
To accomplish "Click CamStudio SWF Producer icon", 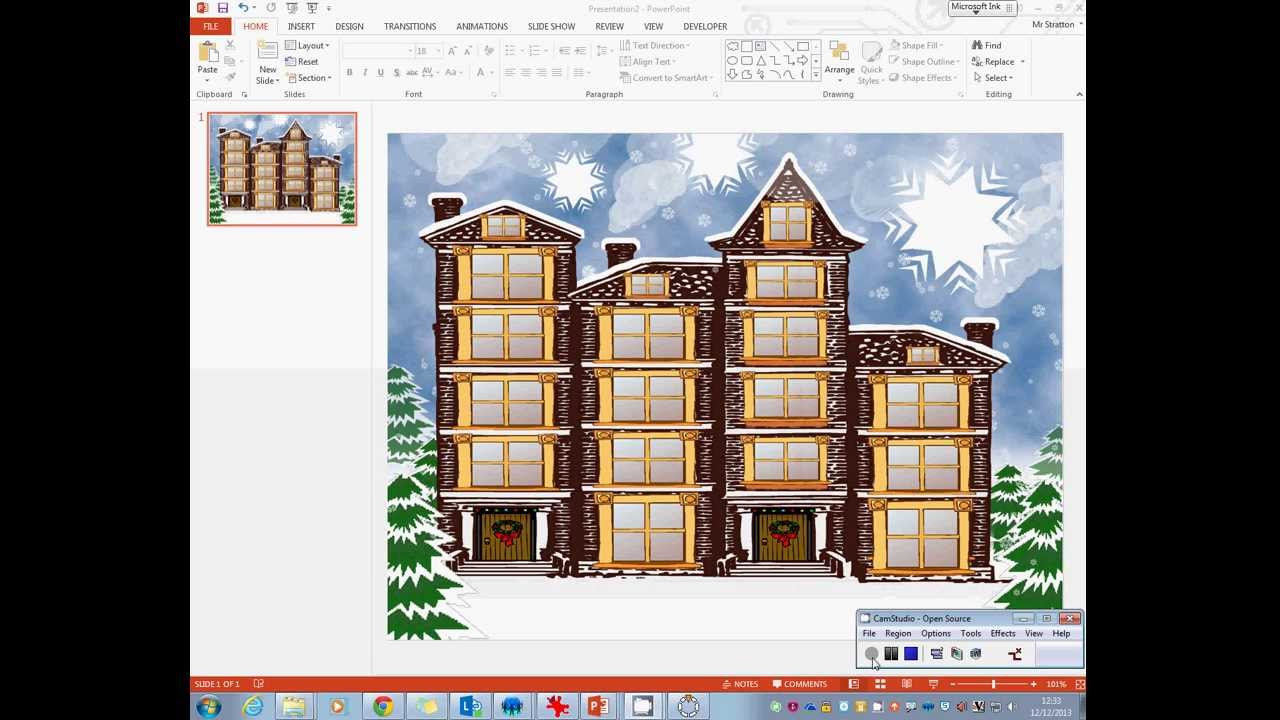I will click(x=976, y=654).
